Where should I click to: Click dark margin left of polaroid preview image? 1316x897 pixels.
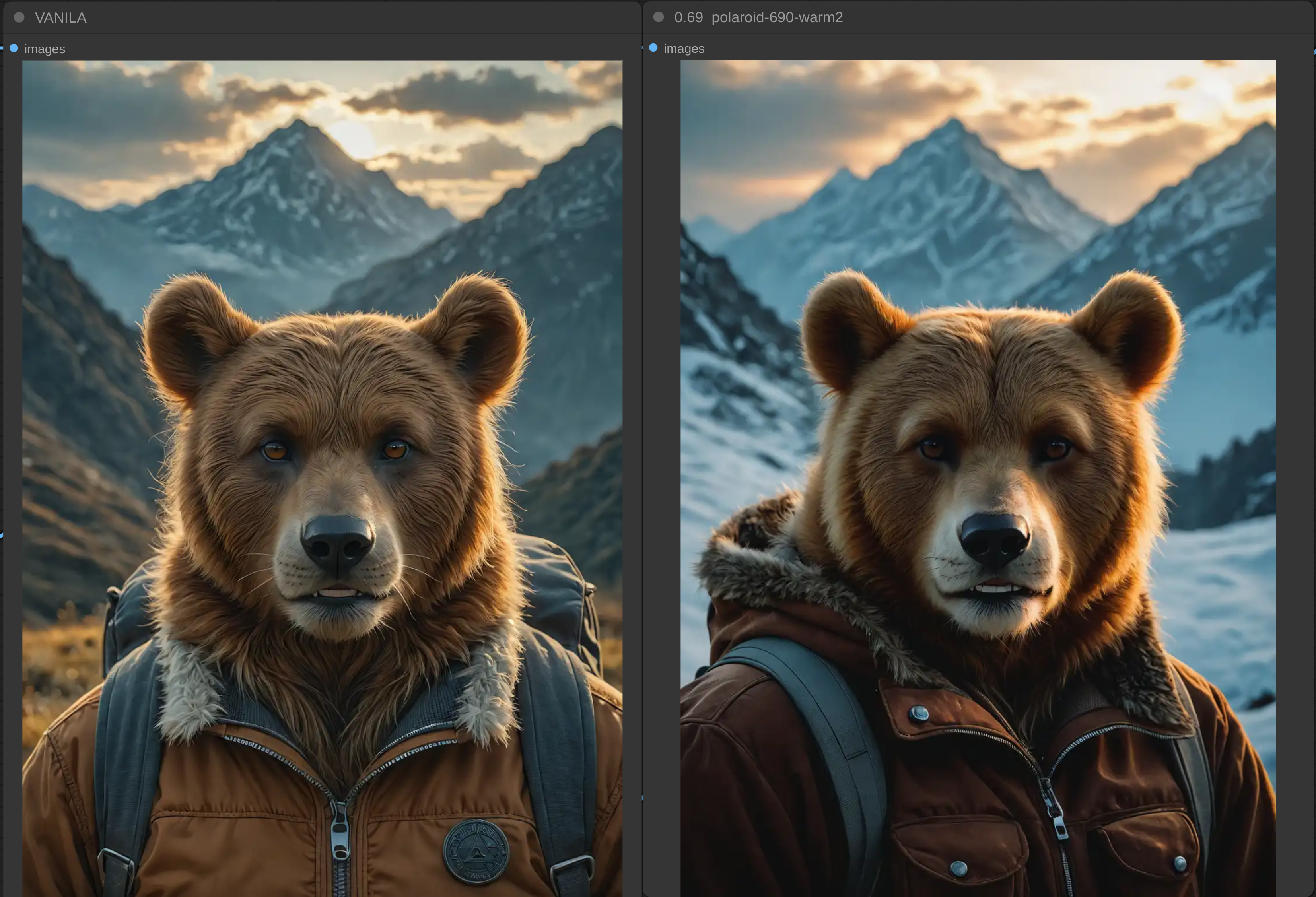663,453
